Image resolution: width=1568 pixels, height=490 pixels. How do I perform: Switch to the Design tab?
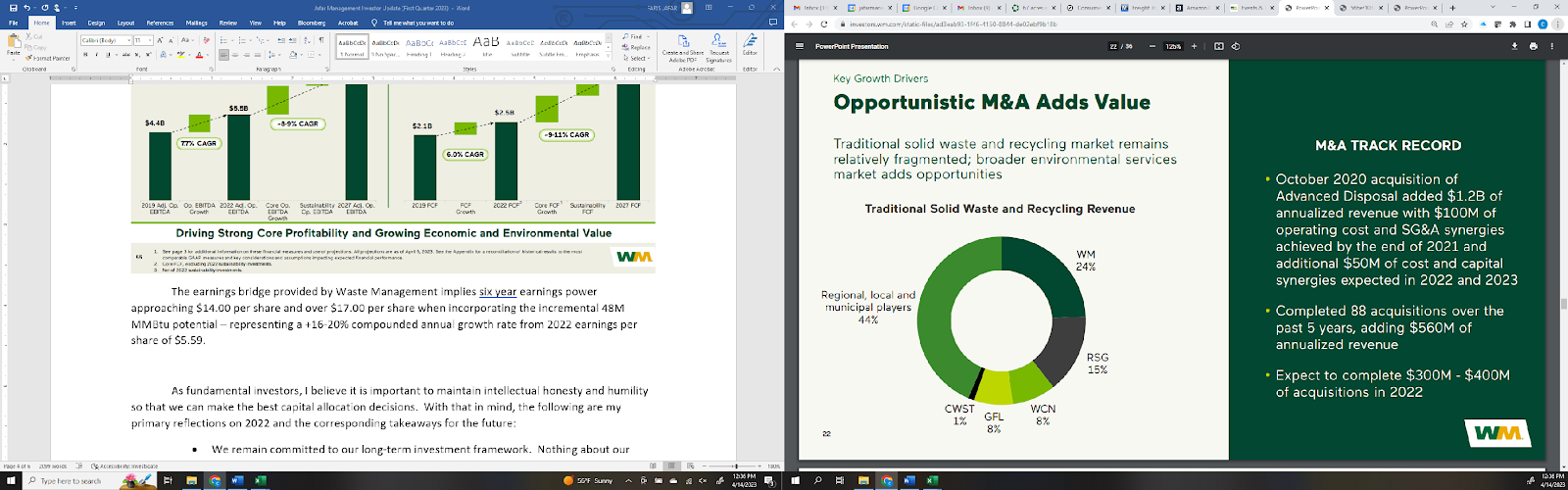pyautogui.click(x=96, y=23)
